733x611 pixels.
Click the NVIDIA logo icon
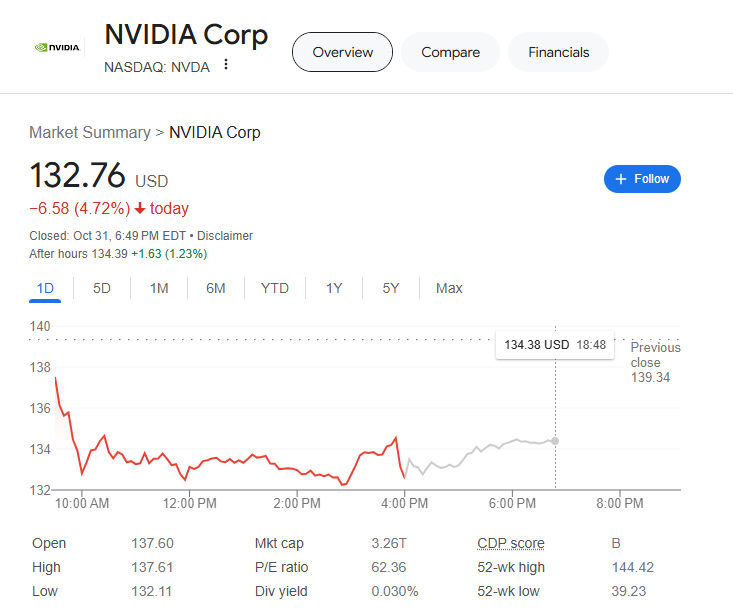(56, 46)
